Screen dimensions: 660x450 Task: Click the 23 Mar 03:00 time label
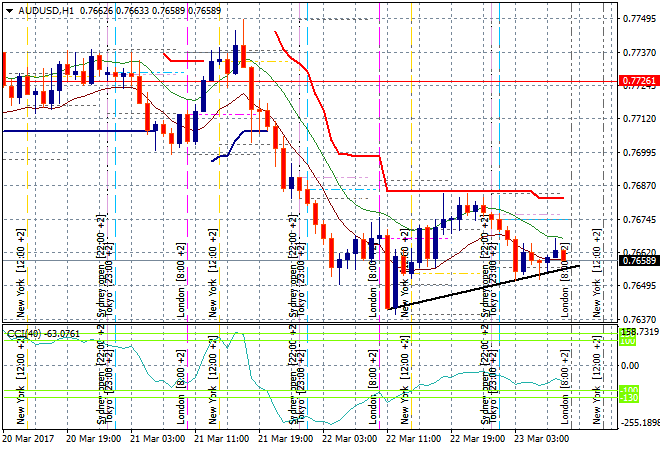(541, 438)
